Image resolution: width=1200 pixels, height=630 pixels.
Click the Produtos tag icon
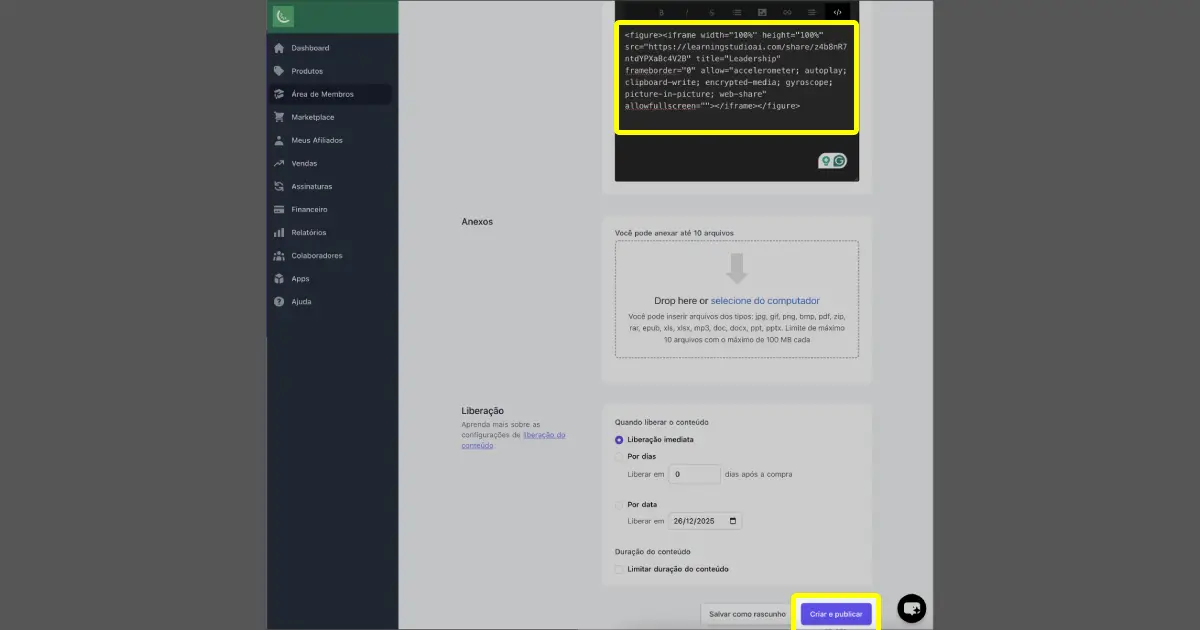click(x=279, y=71)
